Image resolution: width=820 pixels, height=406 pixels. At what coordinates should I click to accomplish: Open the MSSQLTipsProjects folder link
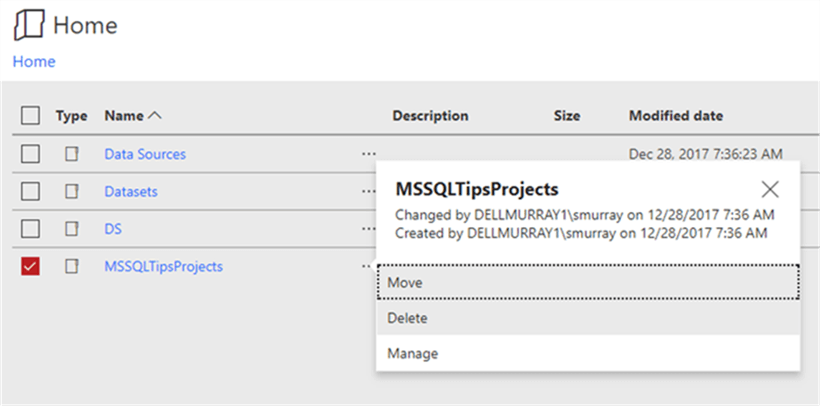[164, 267]
